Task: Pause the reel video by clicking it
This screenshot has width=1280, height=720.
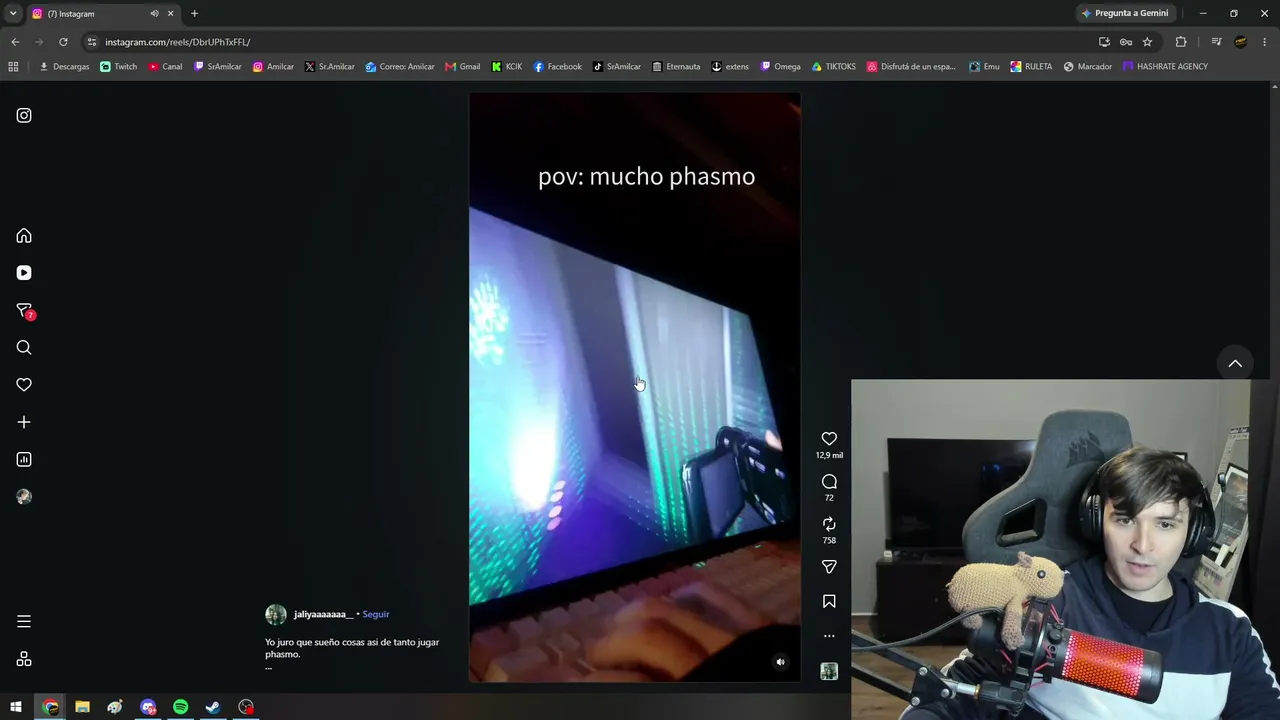Action: click(x=635, y=388)
